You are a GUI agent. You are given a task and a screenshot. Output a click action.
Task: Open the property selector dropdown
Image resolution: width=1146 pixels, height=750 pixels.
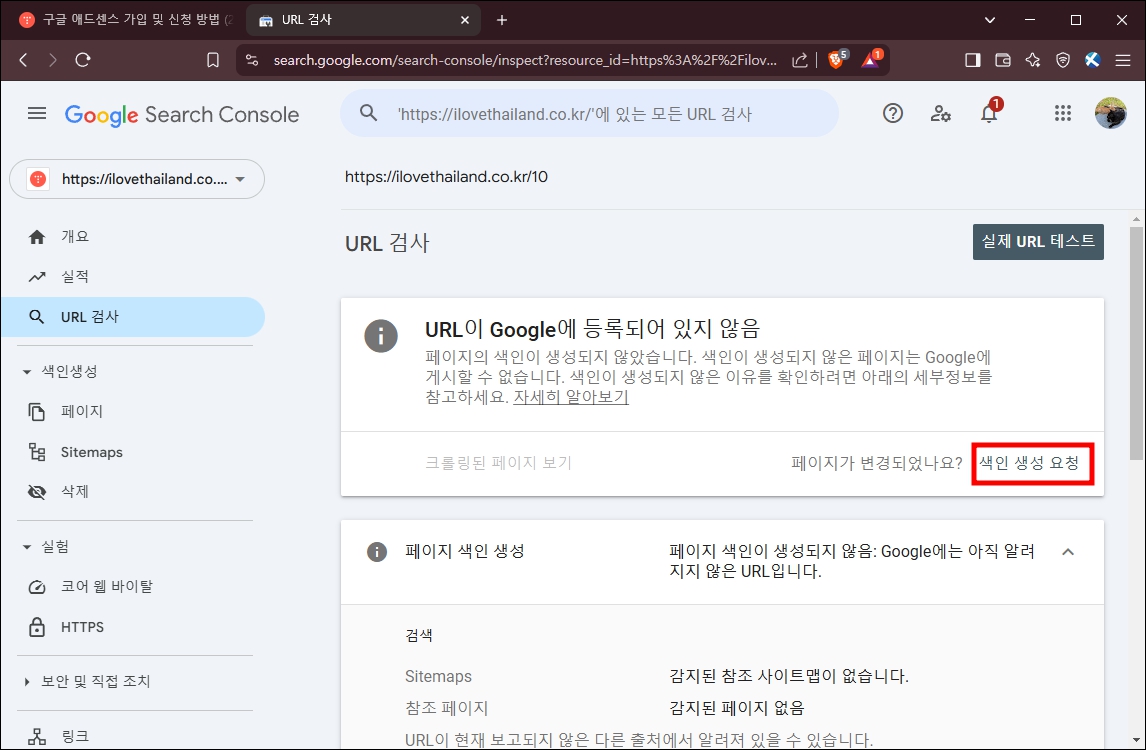click(137, 179)
